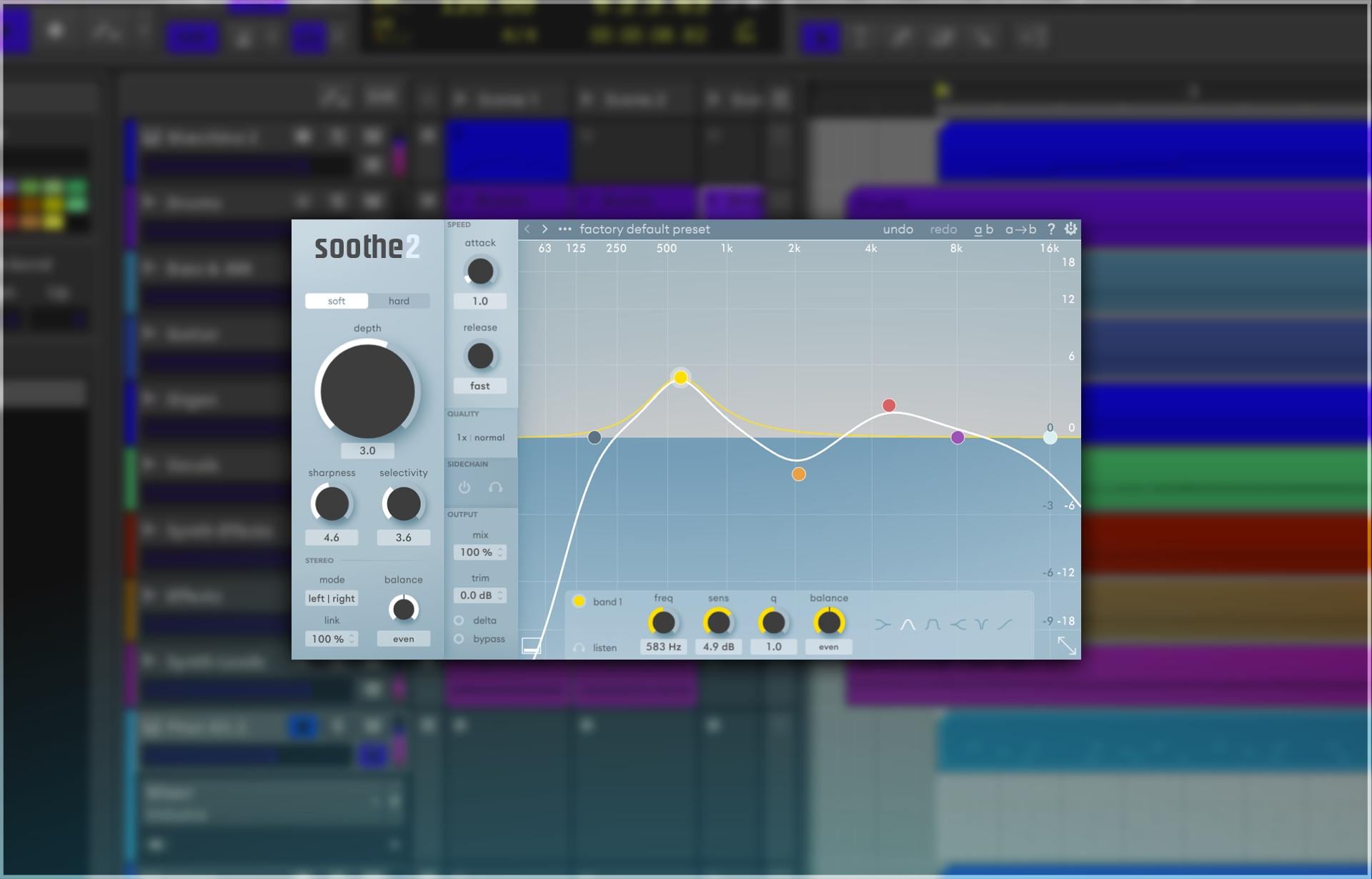
Task: Select the low-cut filter shape icon
Action: pos(883,625)
